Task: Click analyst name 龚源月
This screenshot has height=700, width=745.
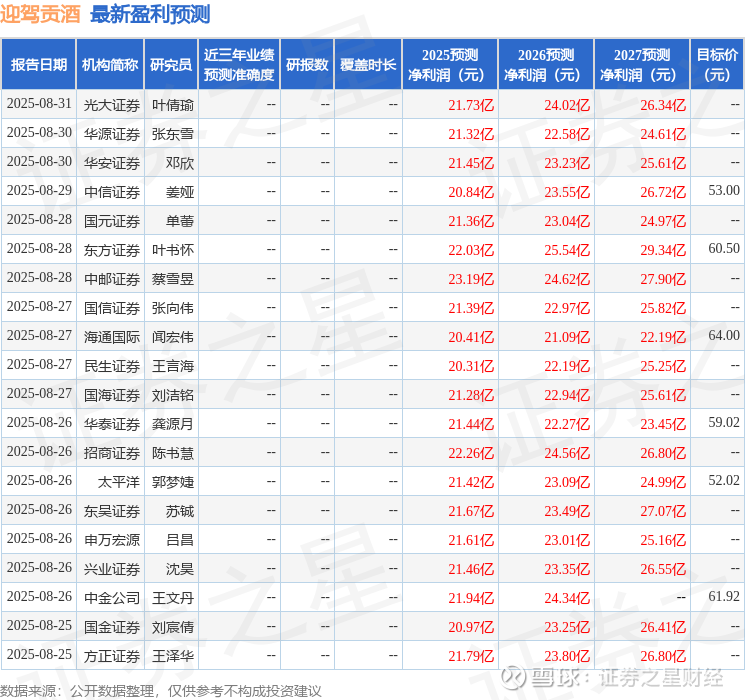Action: point(173,424)
